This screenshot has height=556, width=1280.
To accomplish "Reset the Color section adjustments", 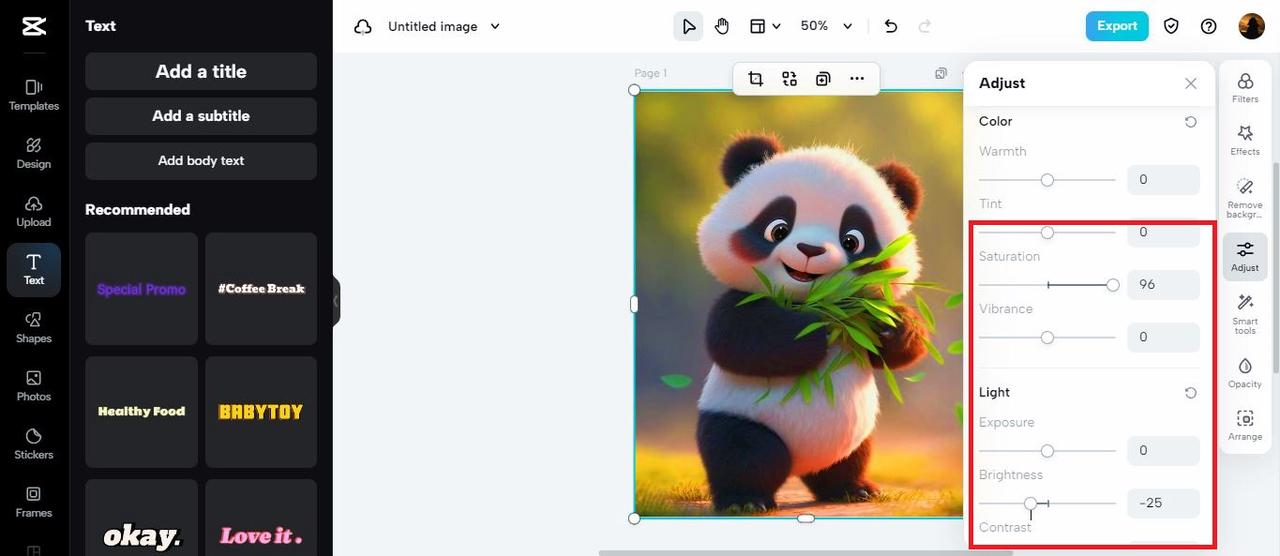I will coord(1190,122).
